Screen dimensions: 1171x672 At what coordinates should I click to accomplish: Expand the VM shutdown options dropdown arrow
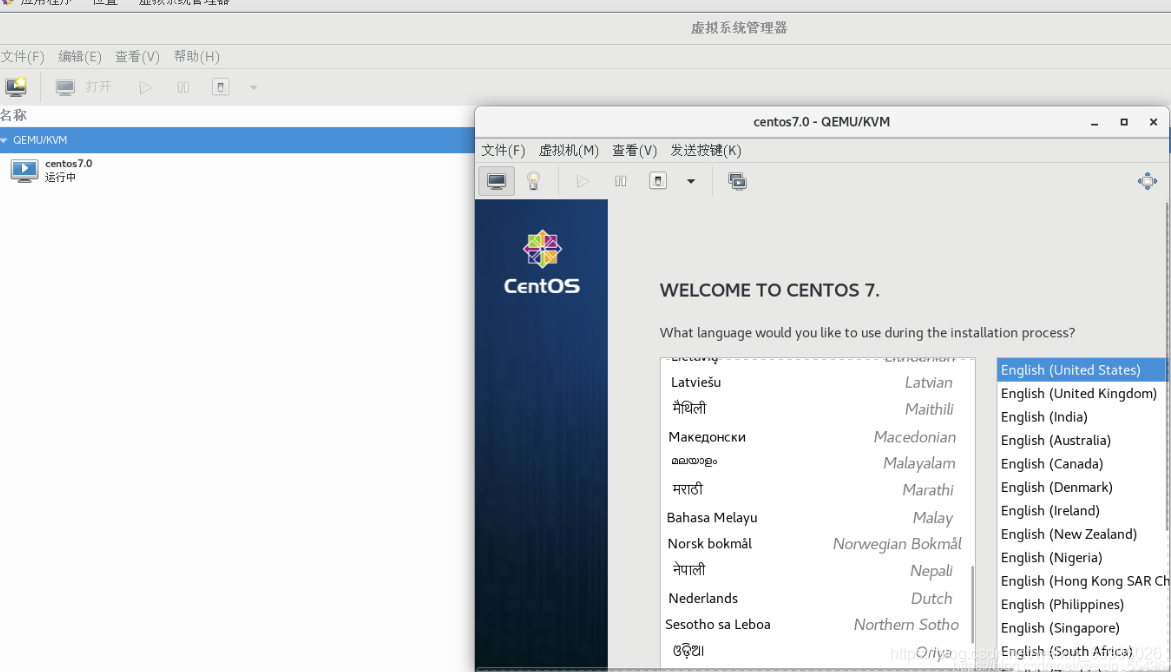click(x=691, y=181)
